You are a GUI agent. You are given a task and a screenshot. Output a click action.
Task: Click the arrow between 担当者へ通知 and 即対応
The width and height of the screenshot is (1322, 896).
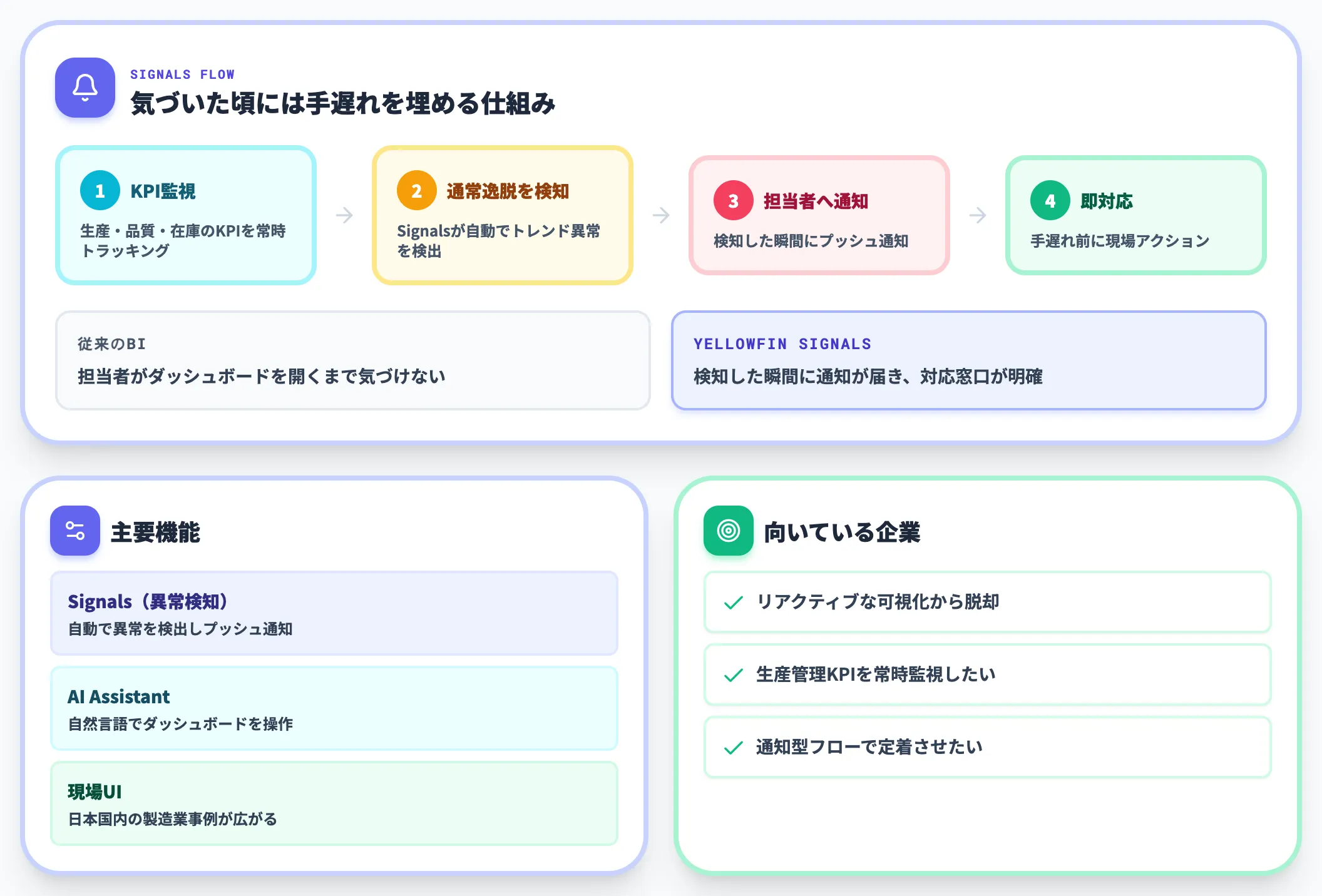(978, 215)
